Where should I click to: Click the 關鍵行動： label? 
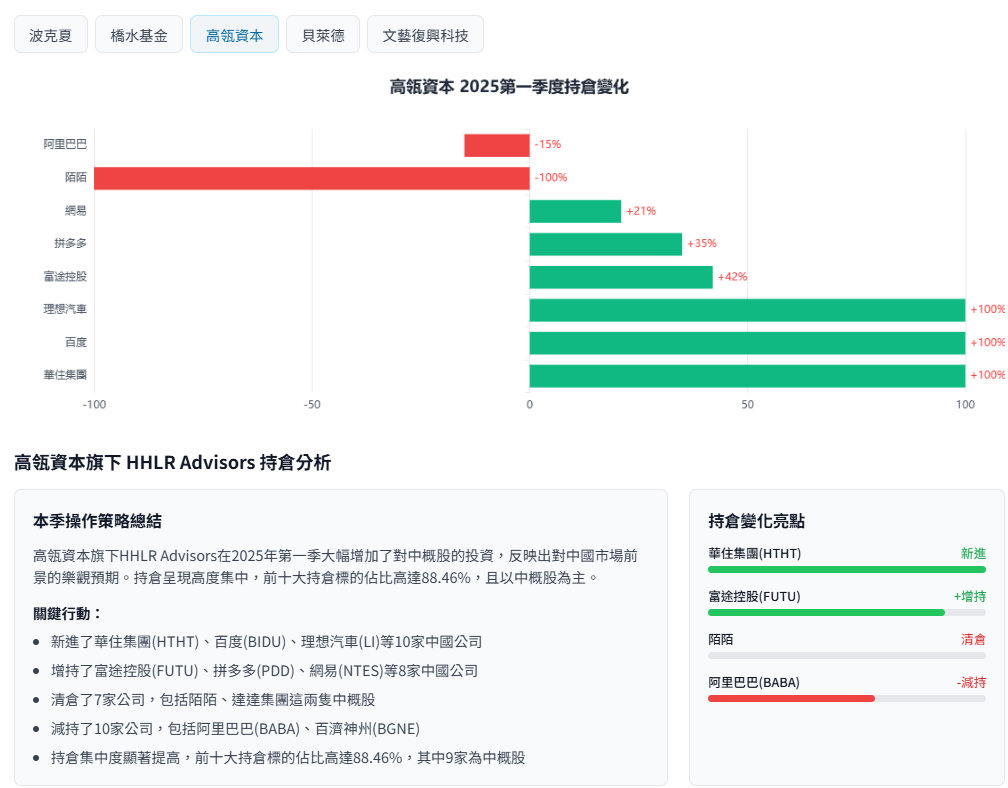(x=68, y=613)
